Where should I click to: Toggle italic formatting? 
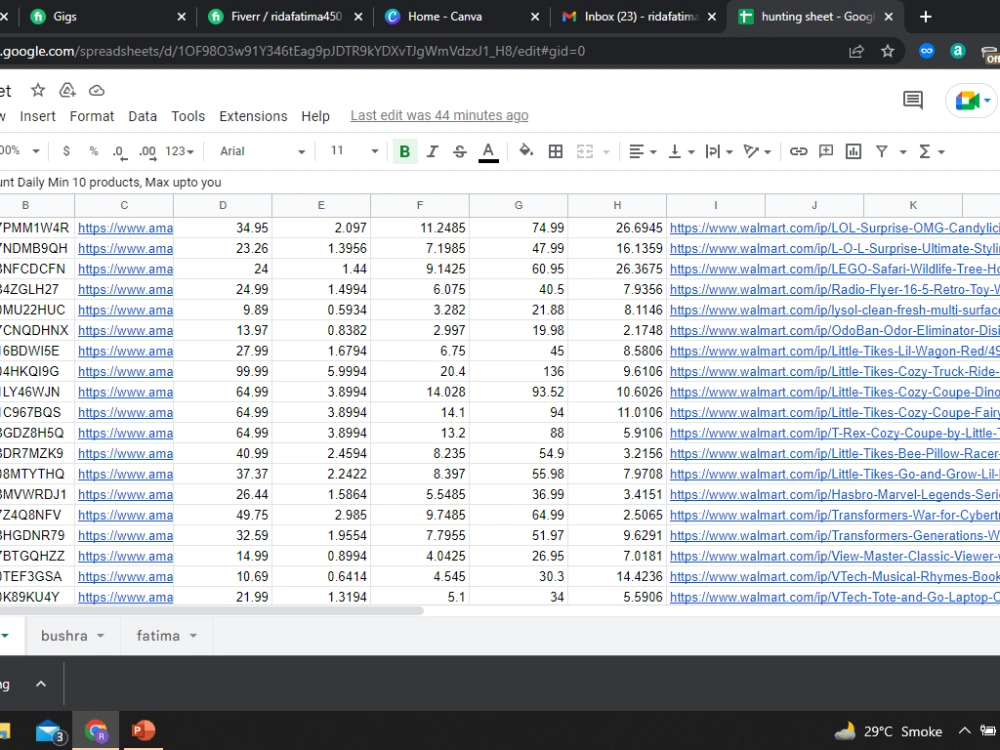coord(432,151)
